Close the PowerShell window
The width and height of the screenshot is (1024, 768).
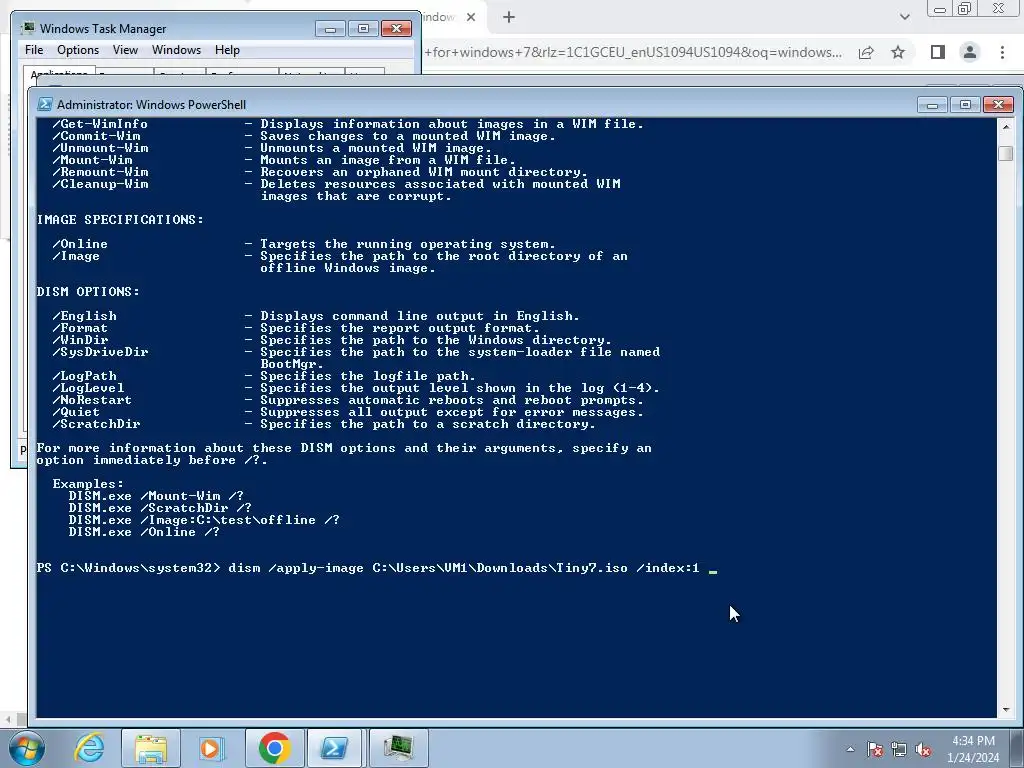click(998, 104)
